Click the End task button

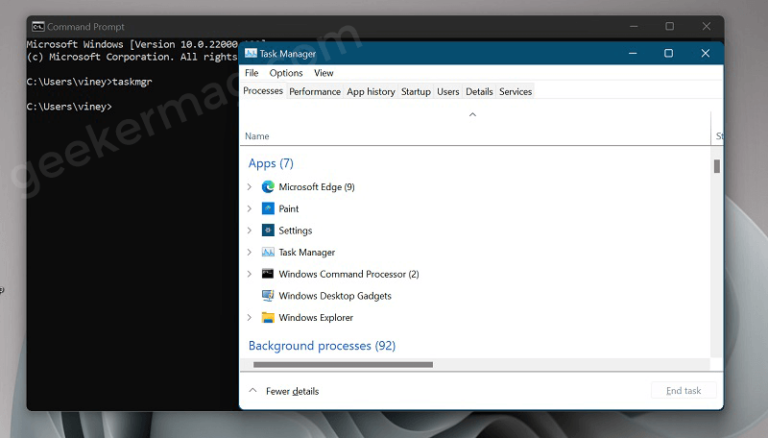point(683,390)
